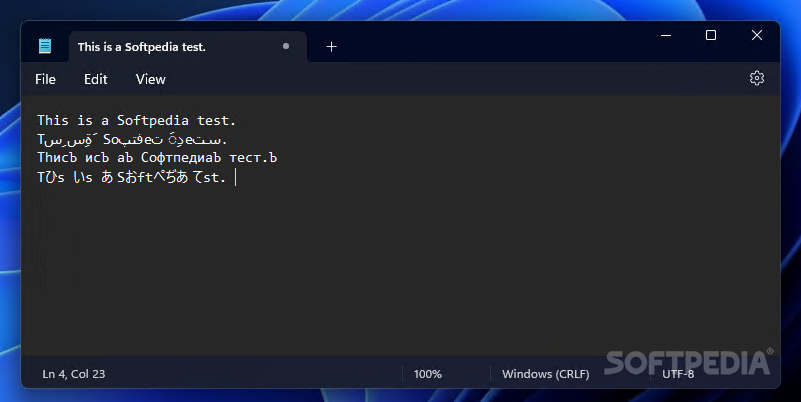Open the View menu
The width and height of the screenshot is (801, 402).
tap(150, 79)
